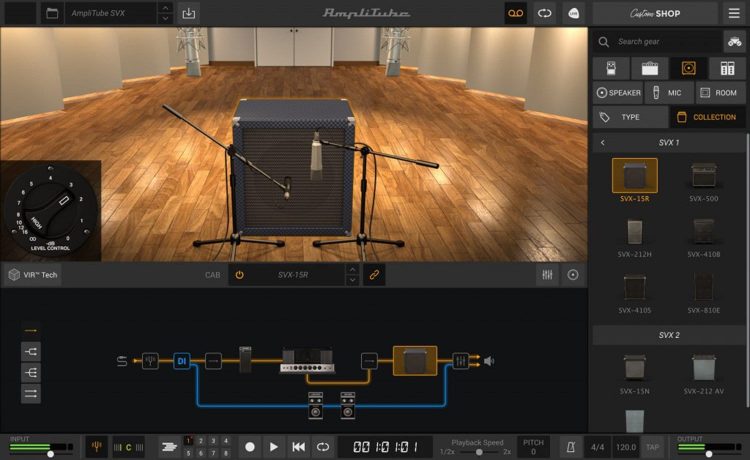The height and width of the screenshot is (460, 750).
Task: Switch to the MIC tab
Action: click(x=668, y=93)
